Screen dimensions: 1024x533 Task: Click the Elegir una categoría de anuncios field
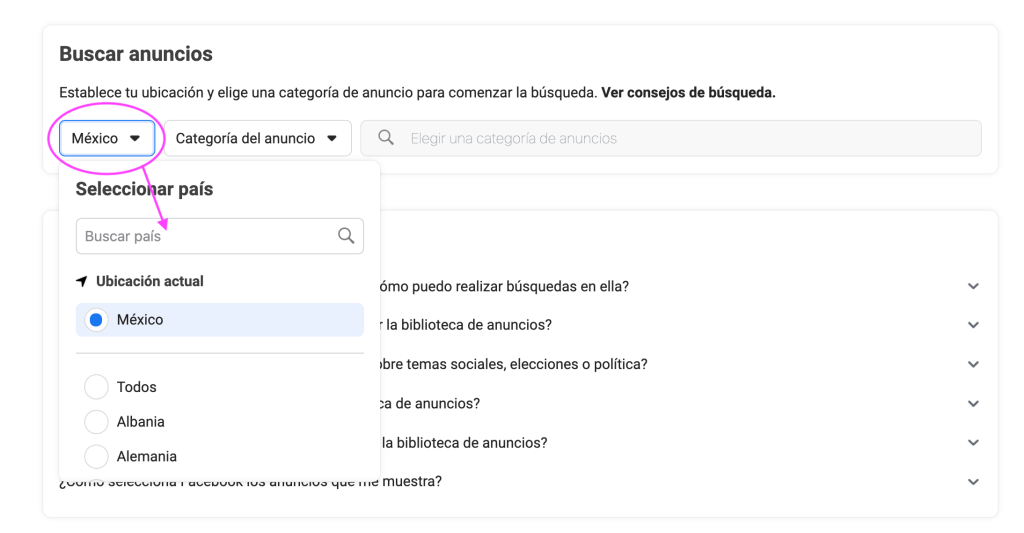pos(671,138)
